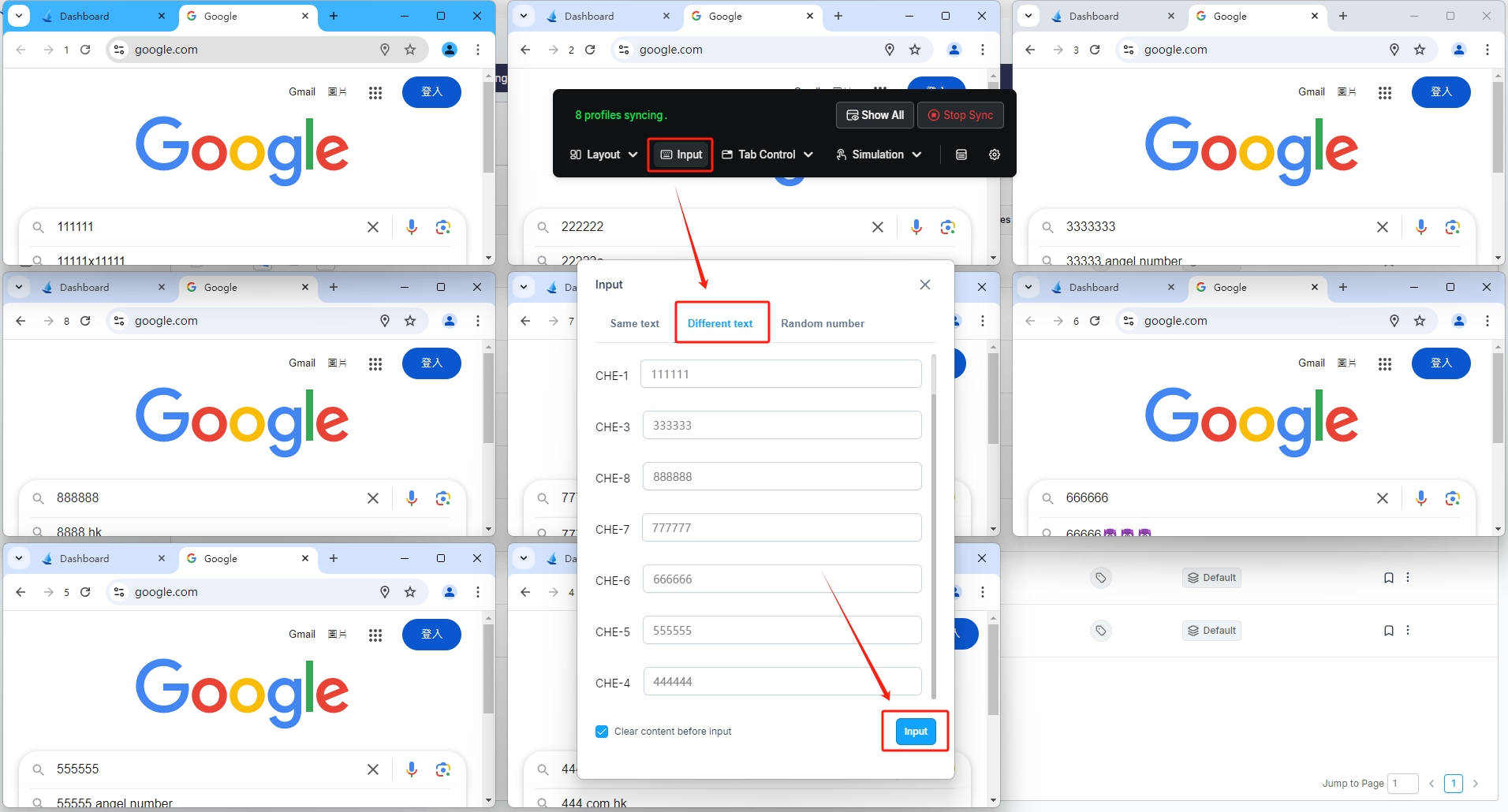Clear search 222222 with the X icon
Viewport: 1508px width, 812px height.
(878, 227)
